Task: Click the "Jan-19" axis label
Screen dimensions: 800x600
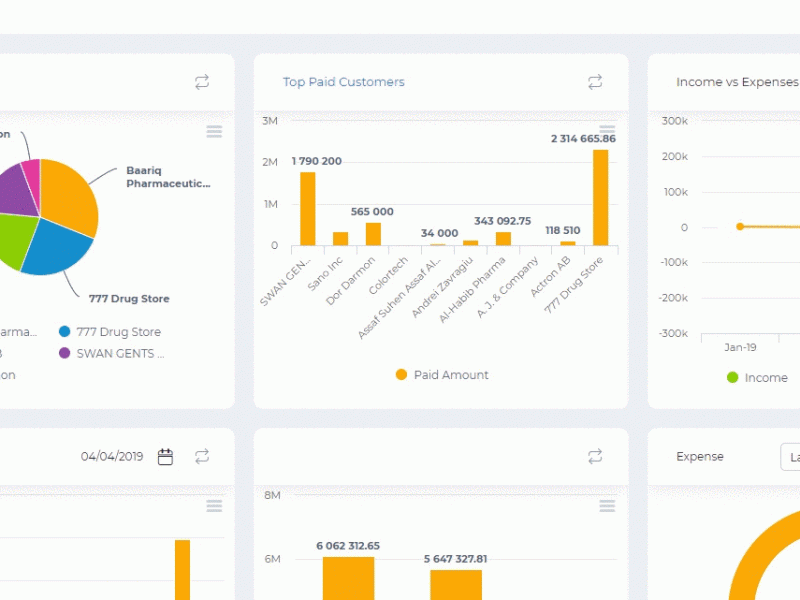Action: (740, 347)
